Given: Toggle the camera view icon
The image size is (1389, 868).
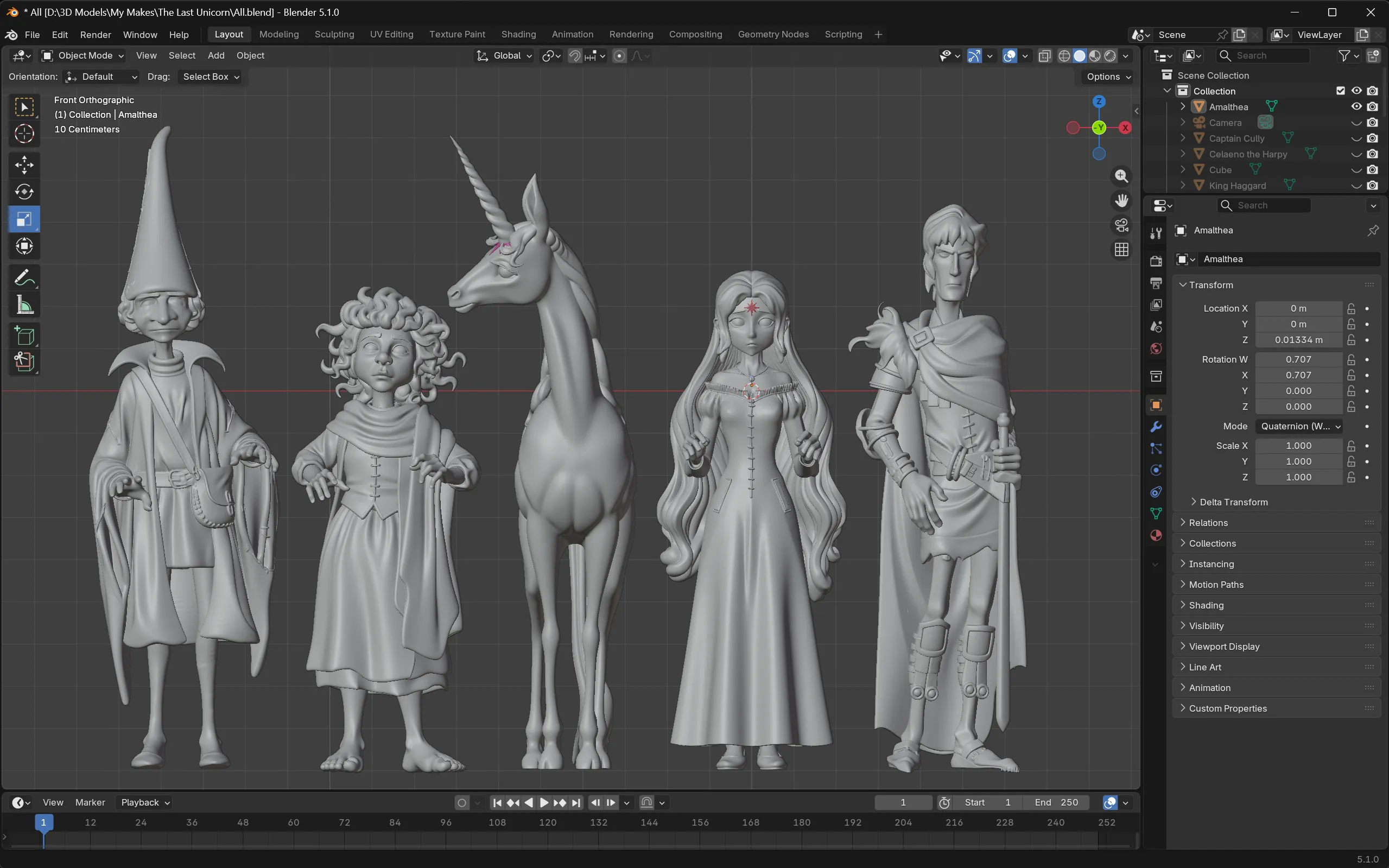Looking at the screenshot, I should (x=1121, y=225).
